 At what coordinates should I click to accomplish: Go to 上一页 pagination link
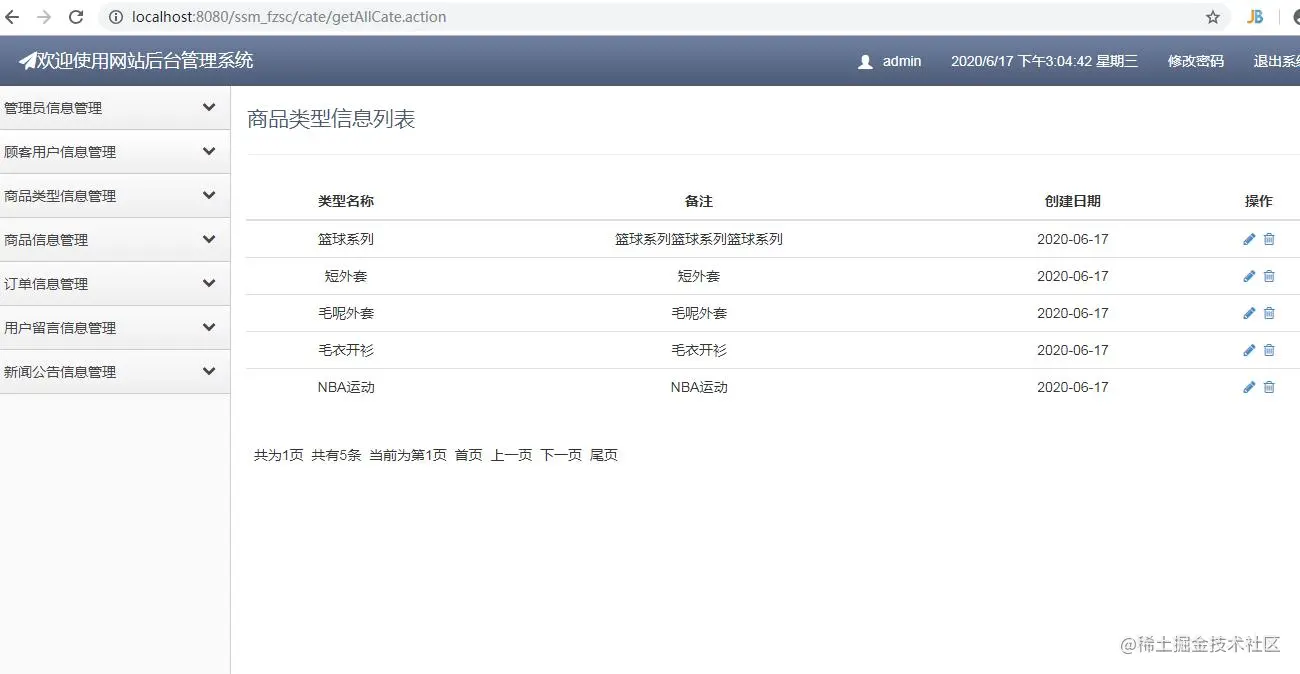coord(511,455)
